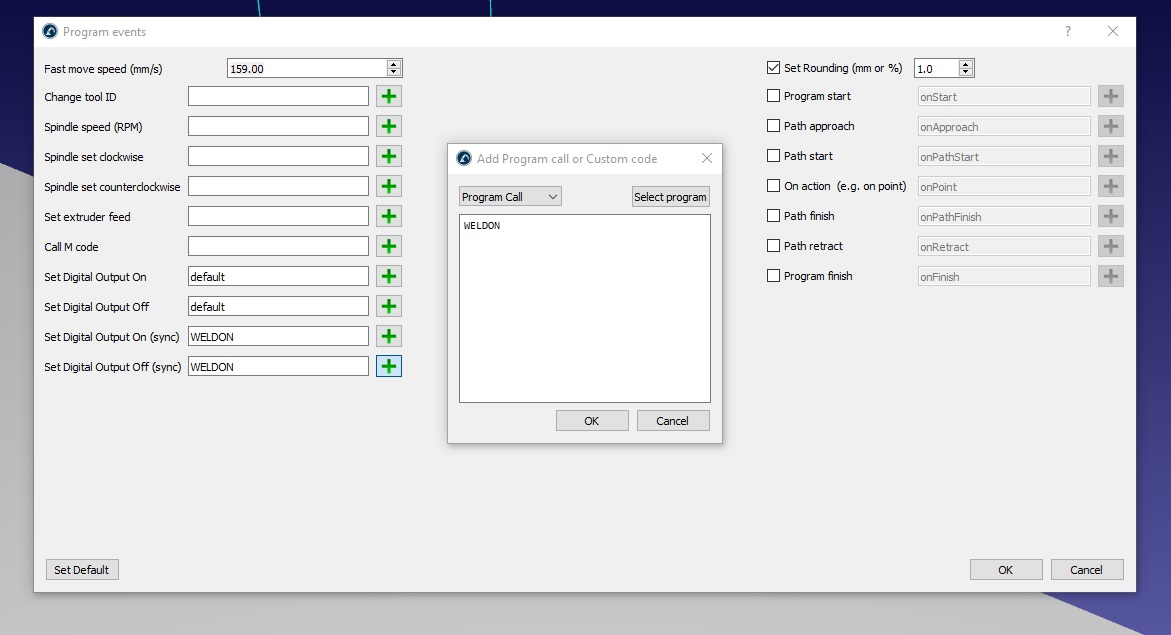Click the Set Default button

(81, 569)
